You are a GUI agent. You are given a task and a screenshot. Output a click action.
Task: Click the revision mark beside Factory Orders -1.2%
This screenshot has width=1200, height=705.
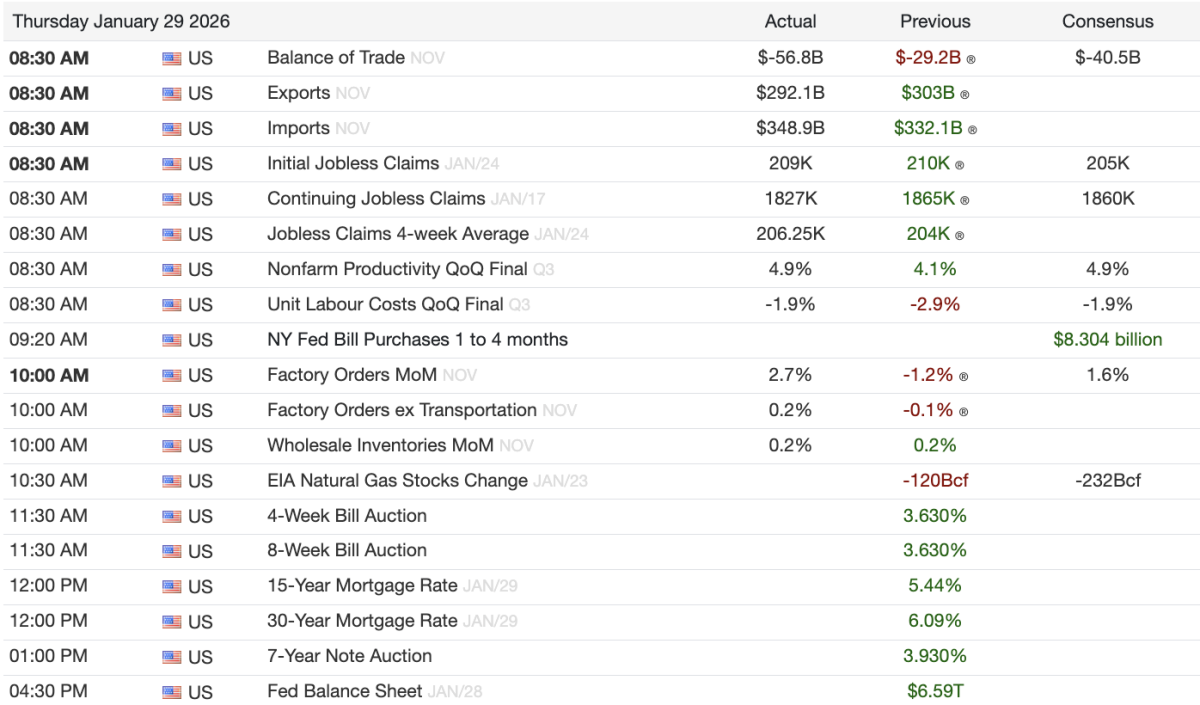click(964, 377)
